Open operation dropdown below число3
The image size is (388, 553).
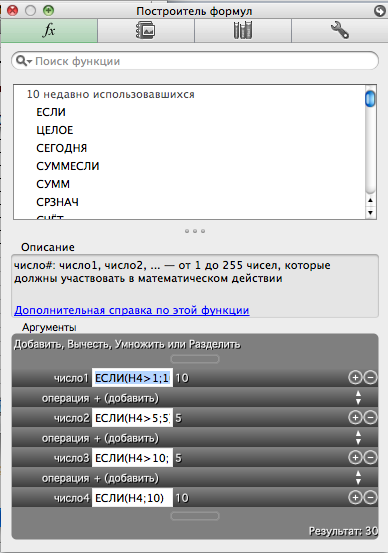(358, 478)
